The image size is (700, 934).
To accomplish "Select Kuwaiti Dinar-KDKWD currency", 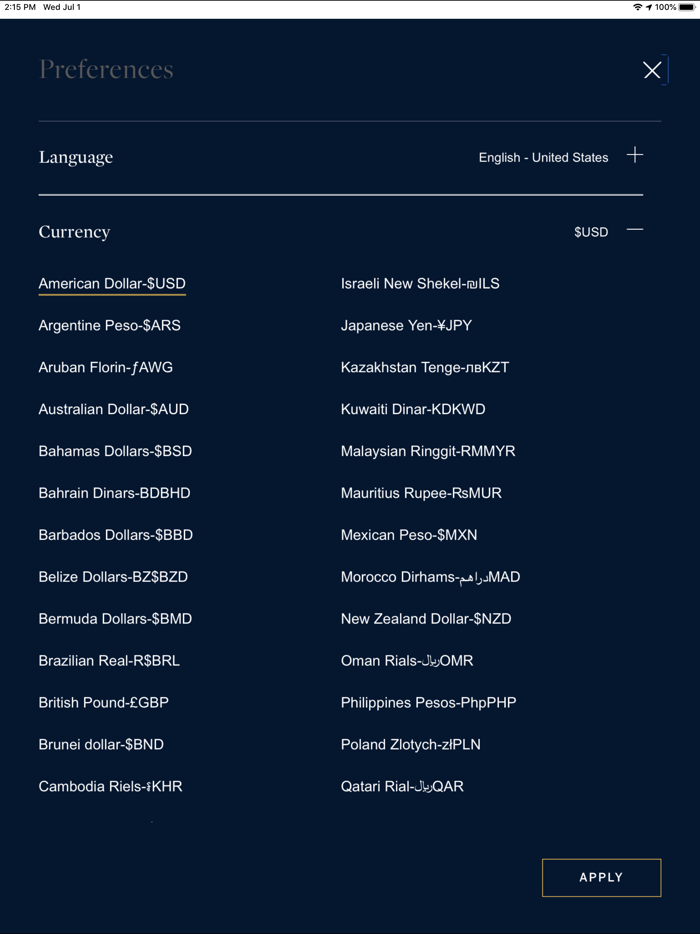I will [x=414, y=409].
